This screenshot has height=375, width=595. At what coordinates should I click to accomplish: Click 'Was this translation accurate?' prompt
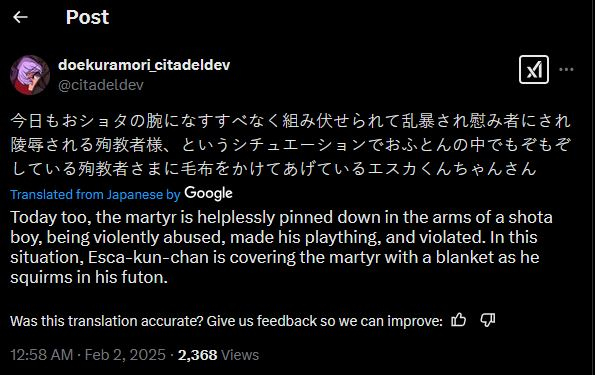[x=107, y=321]
